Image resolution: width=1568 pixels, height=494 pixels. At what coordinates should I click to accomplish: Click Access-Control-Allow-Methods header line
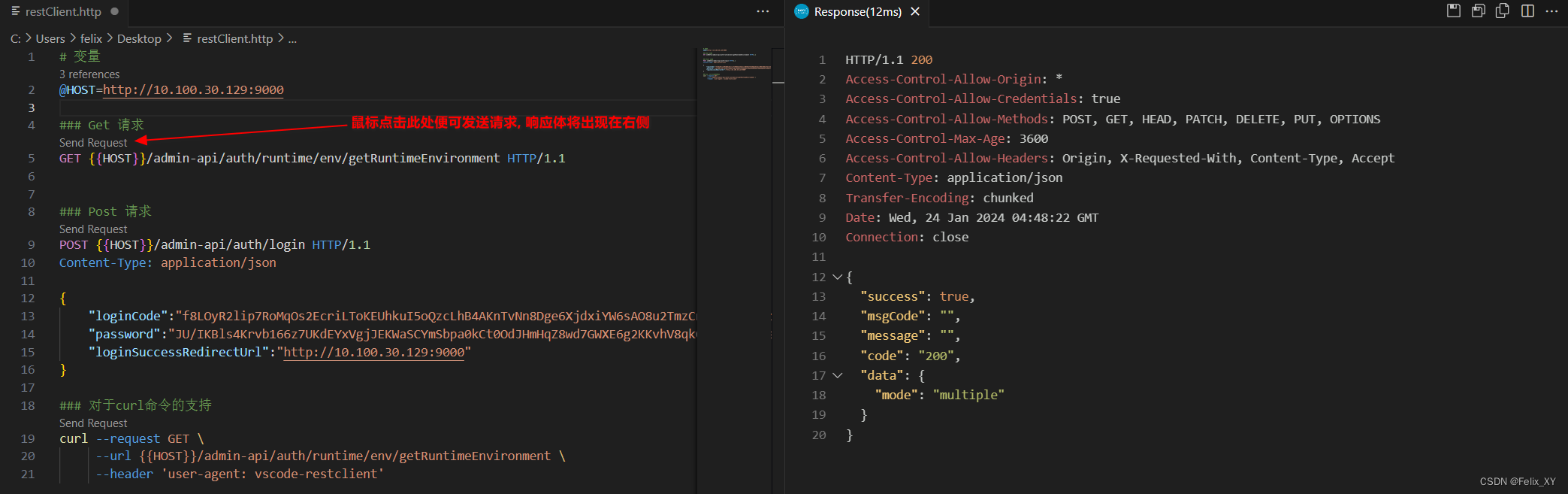(x=1113, y=119)
